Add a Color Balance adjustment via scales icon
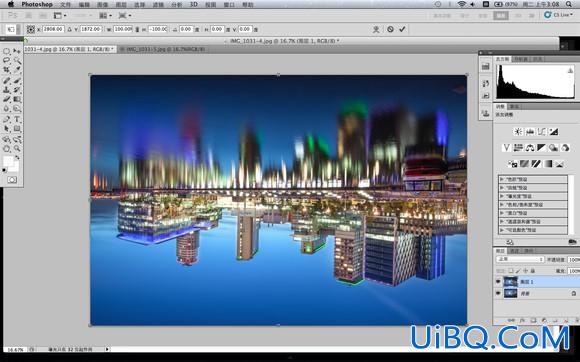The width and height of the screenshot is (580, 362). click(530, 148)
